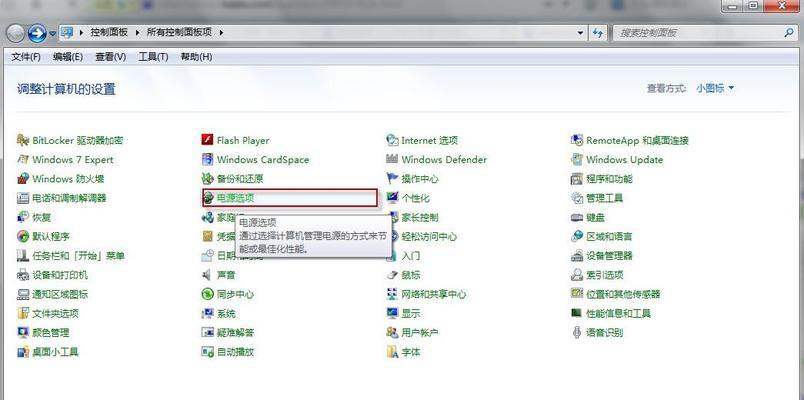Open the 用户帐户 icon
Screen dimensions: 804x400
tap(392, 332)
